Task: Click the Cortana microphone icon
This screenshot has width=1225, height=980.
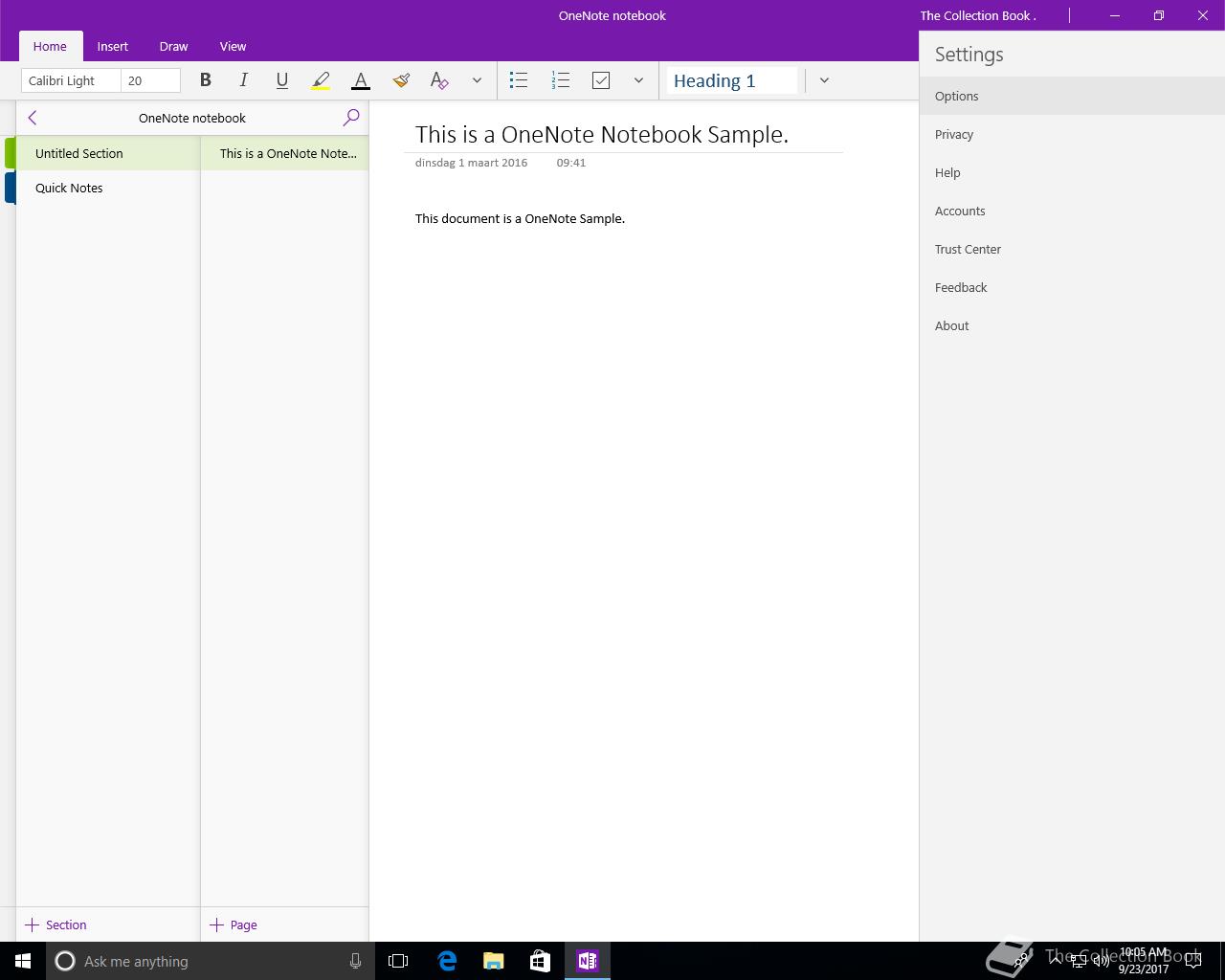Action: [355, 961]
